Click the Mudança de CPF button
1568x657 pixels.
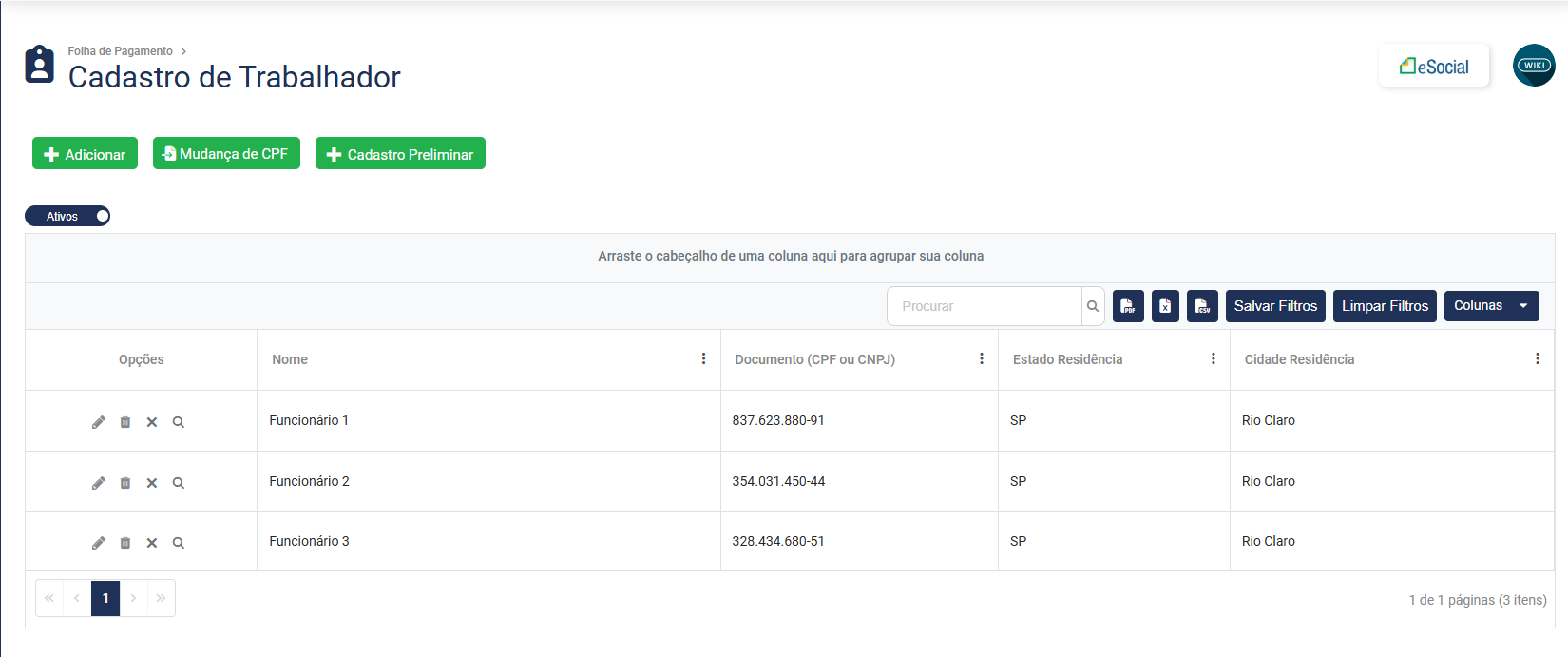(x=226, y=154)
